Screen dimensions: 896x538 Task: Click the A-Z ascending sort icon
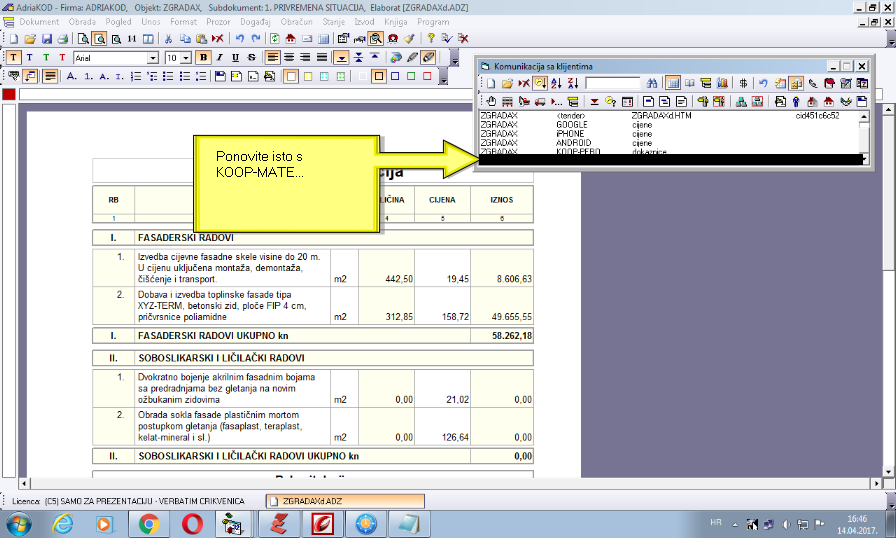coord(556,83)
